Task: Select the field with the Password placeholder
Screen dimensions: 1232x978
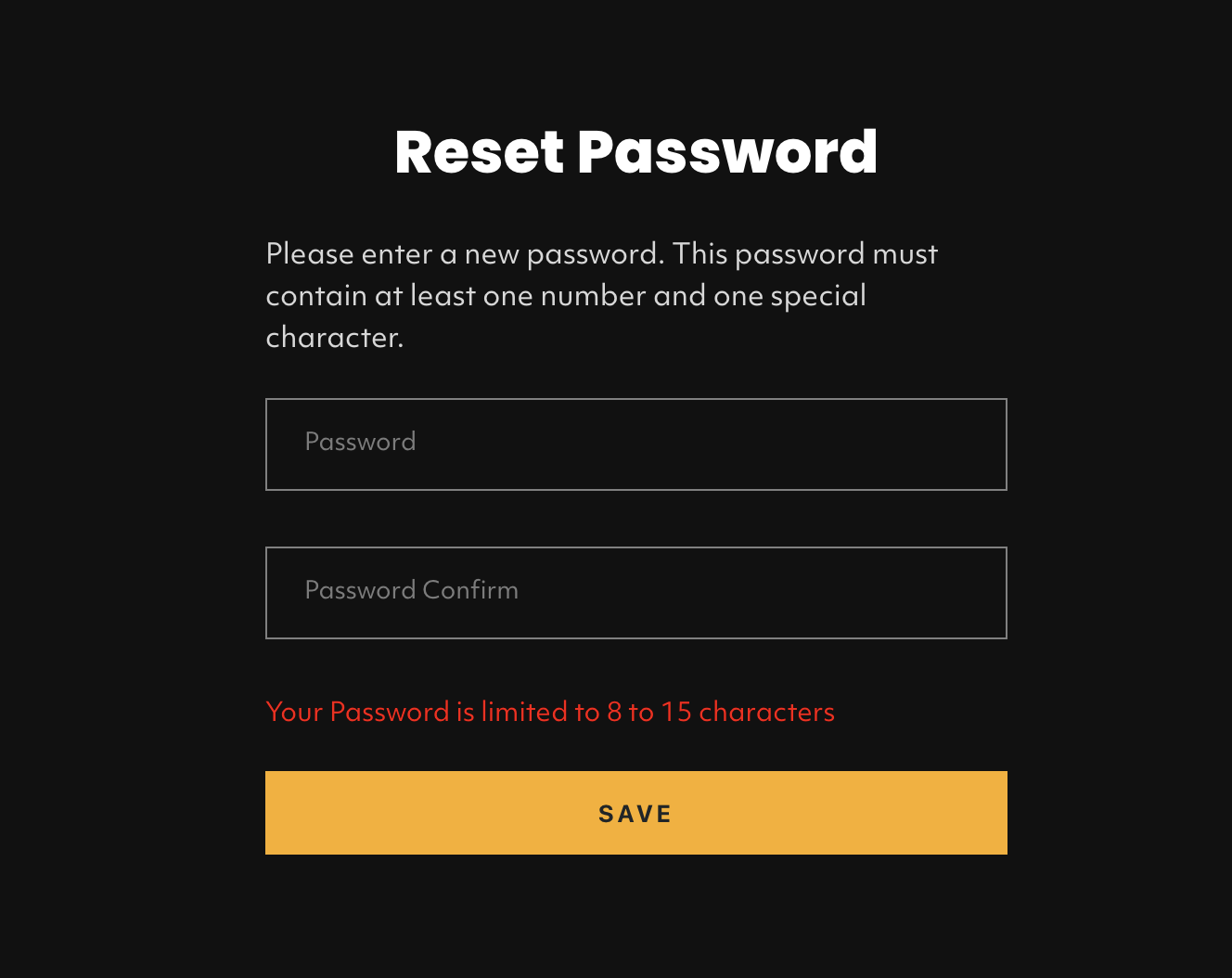Action: (x=635, y=444)
